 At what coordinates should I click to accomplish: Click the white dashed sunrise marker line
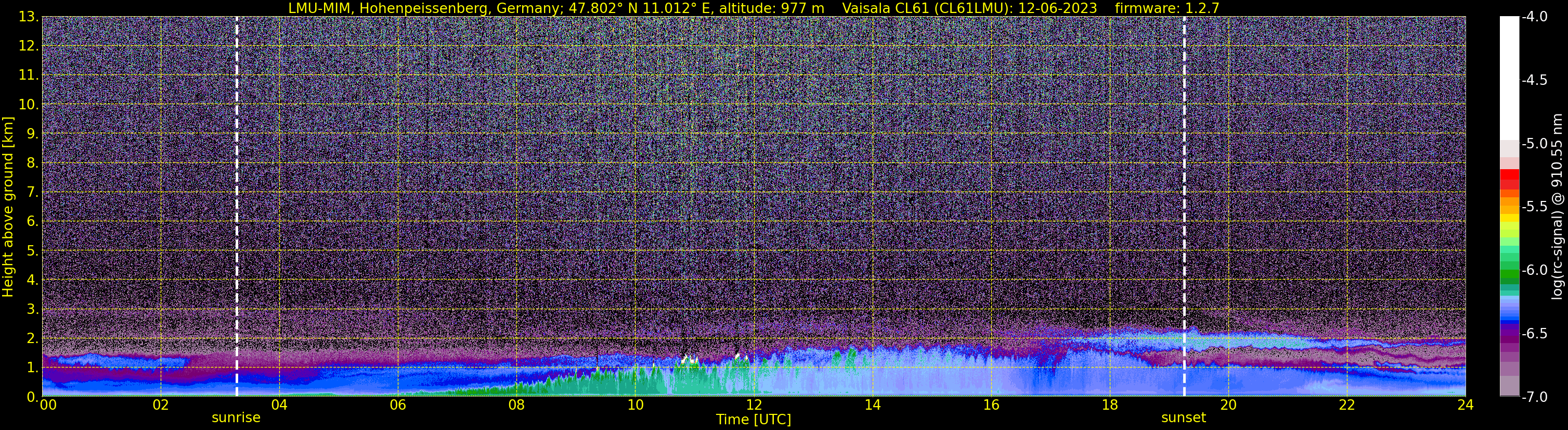click(237, 207)
